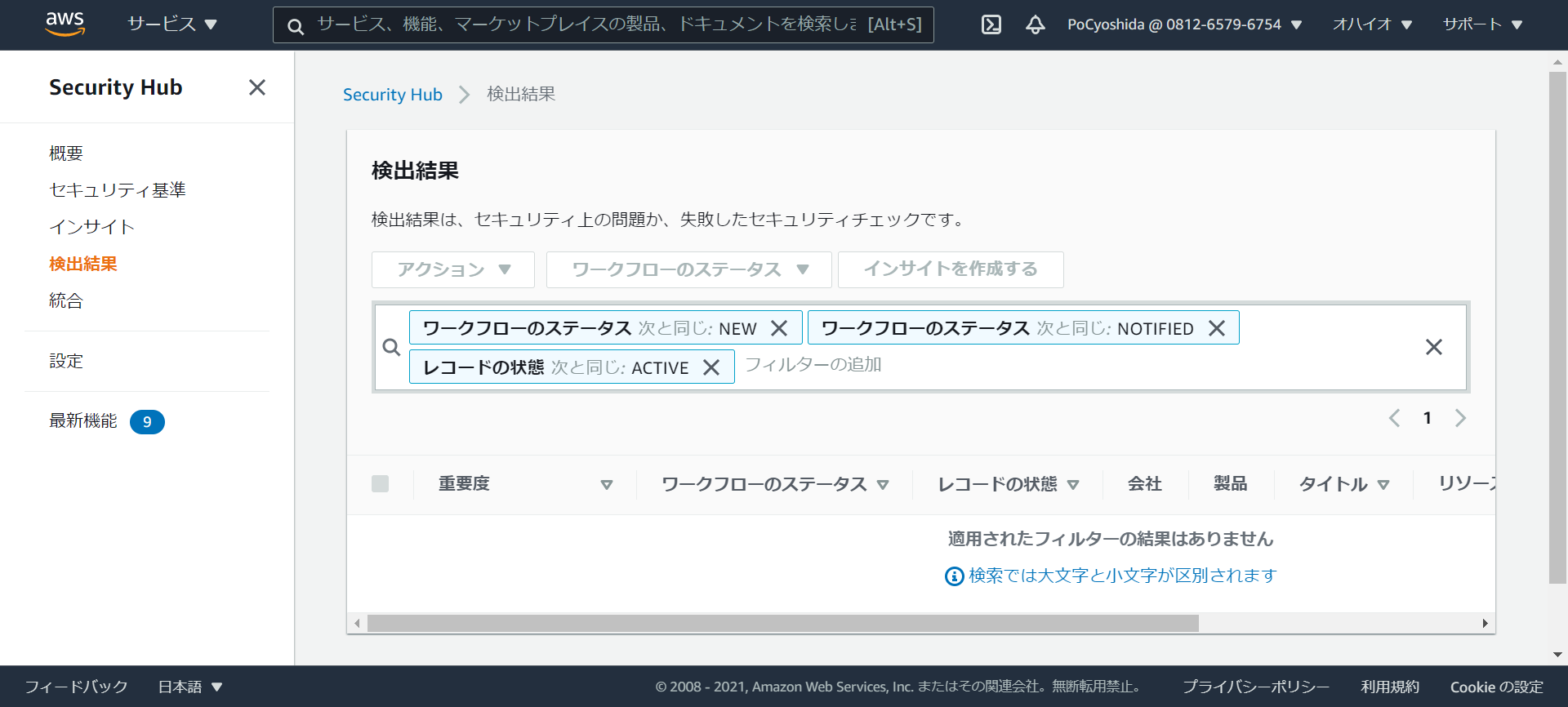Viewport: 1568px width, 707px height.
Task: Open the オハイオ region dropdown
Action: pyautogui.click(x=1372, y=24)
